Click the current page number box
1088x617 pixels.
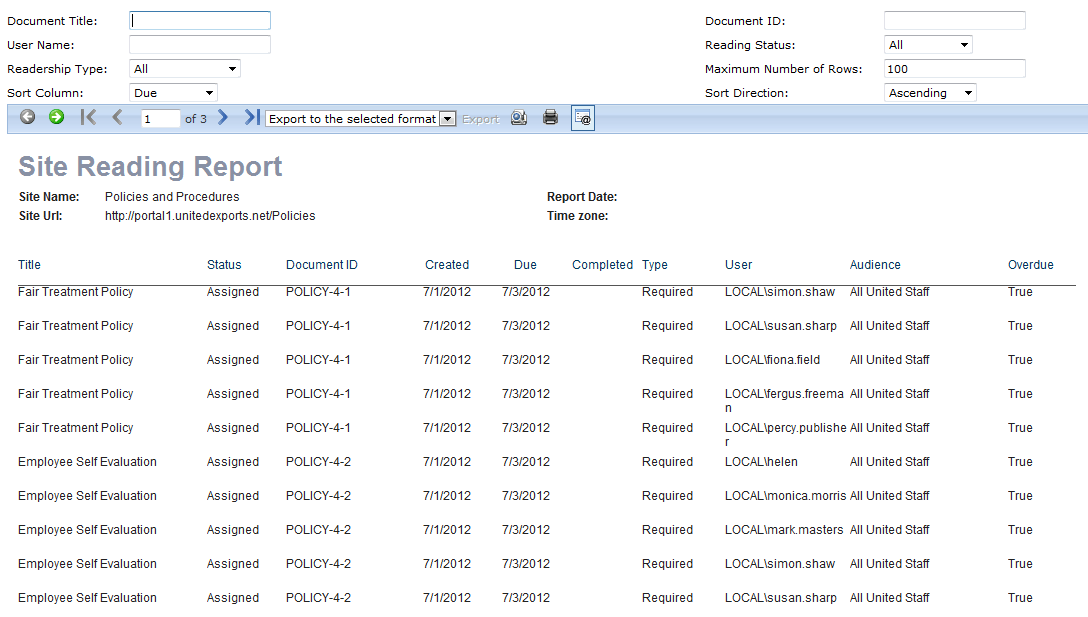[x=159, y=119]
